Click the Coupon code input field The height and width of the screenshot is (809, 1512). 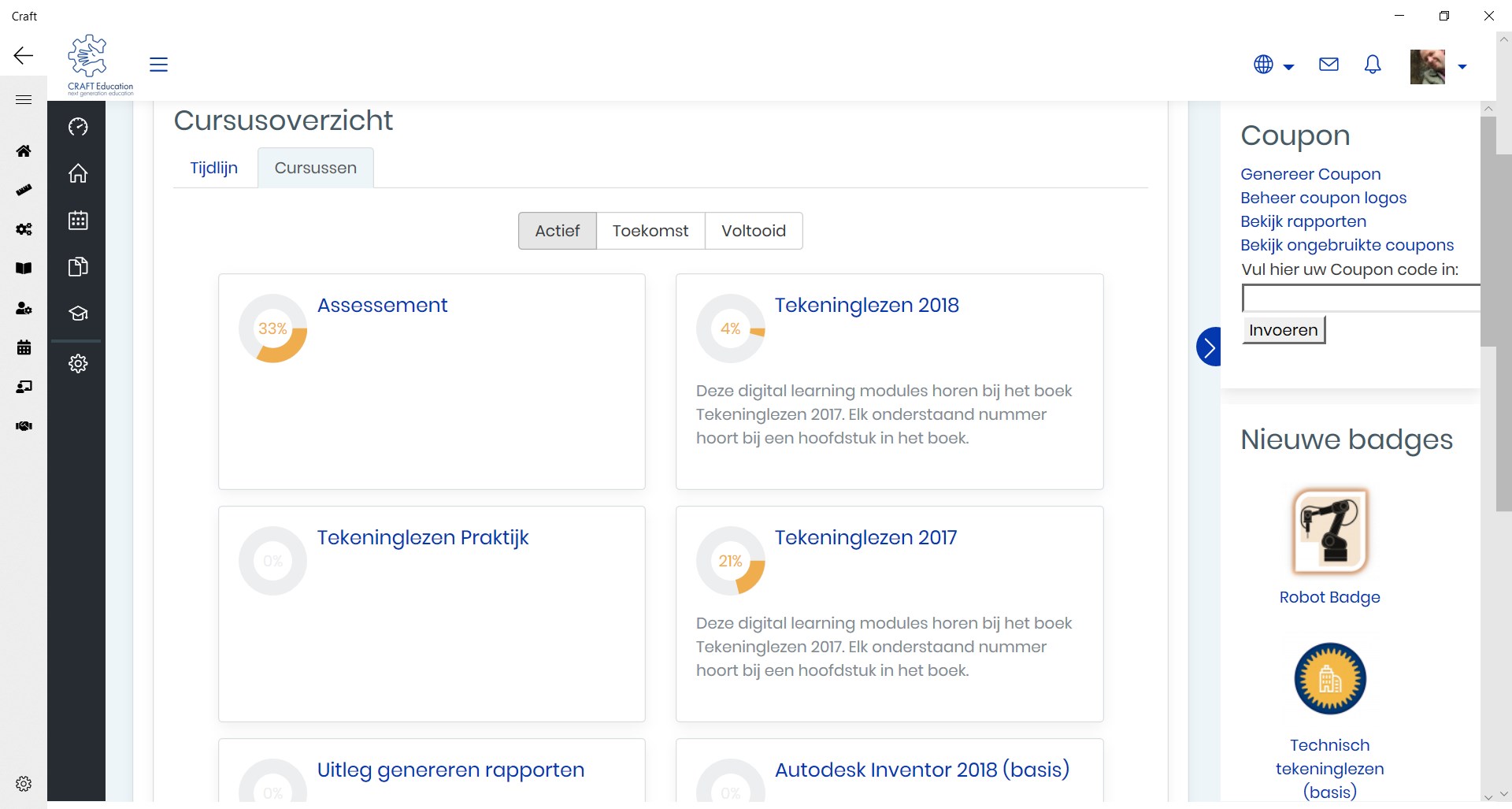1360,299
